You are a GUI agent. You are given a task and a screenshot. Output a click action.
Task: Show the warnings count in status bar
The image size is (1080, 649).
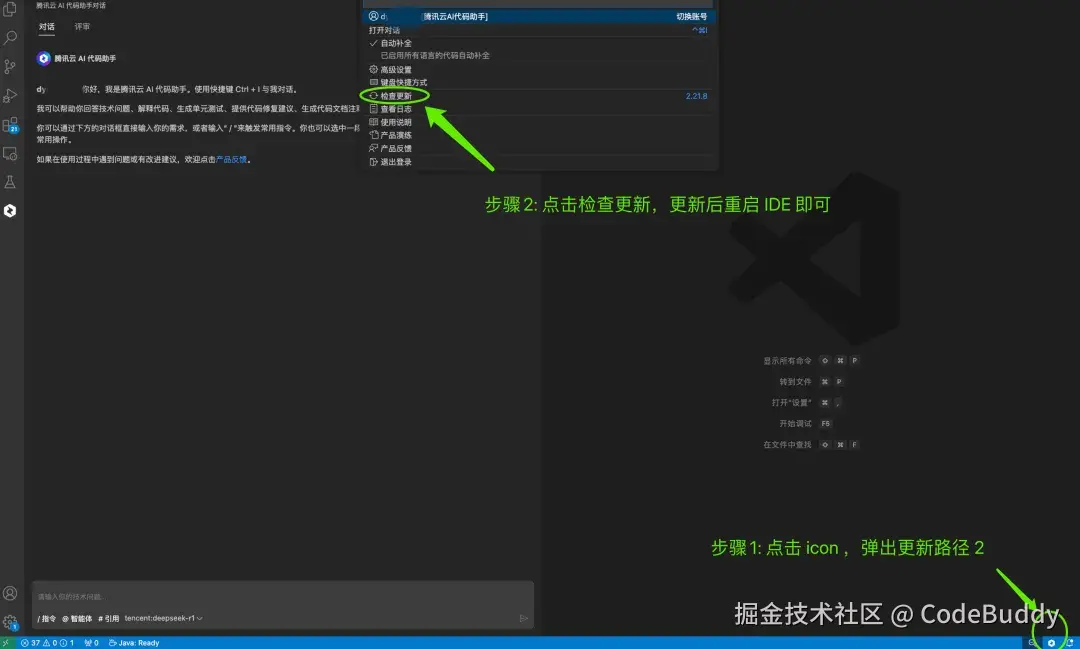(x=50, y=643)
